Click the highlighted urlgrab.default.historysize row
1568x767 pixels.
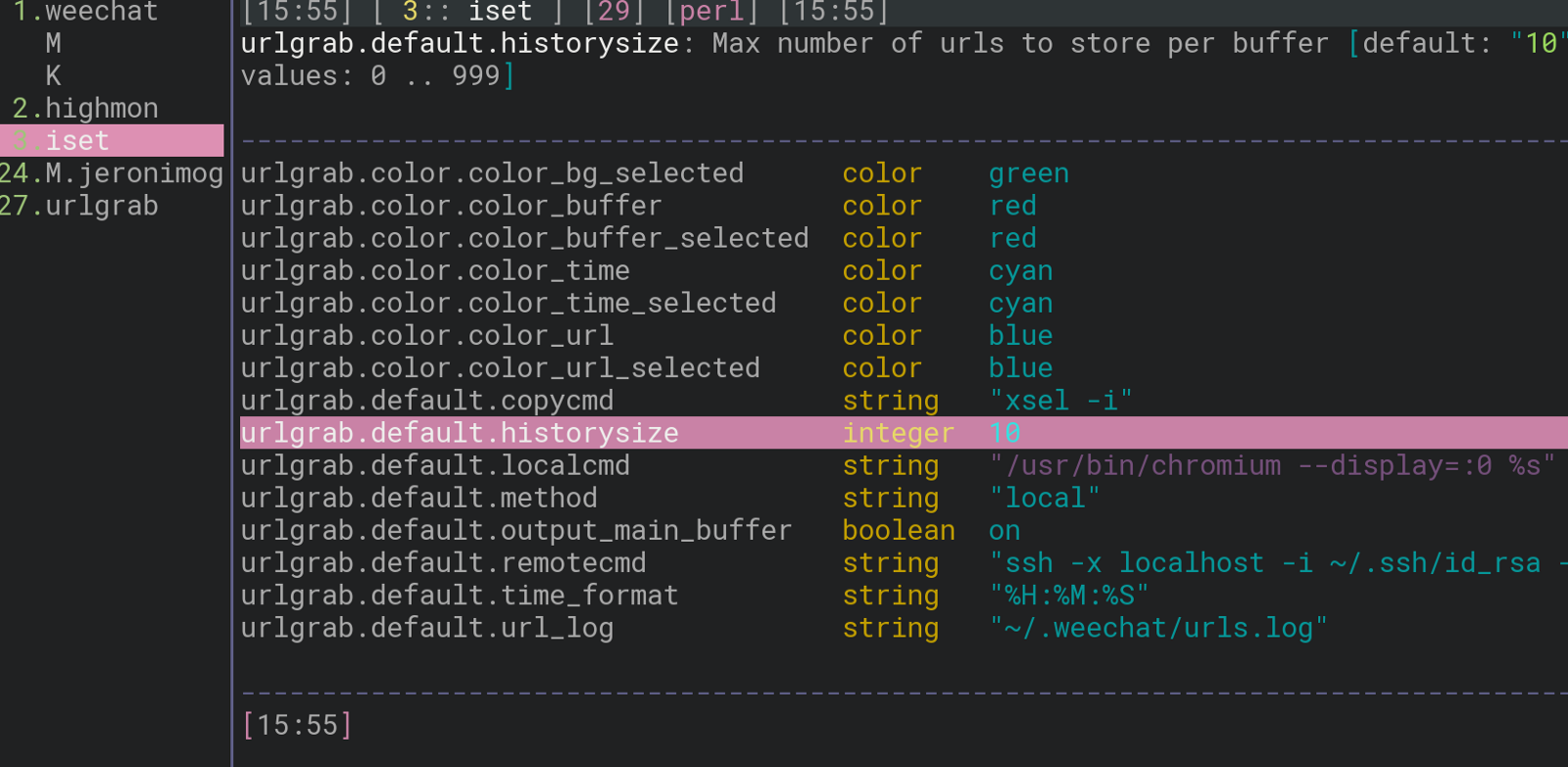460,432
